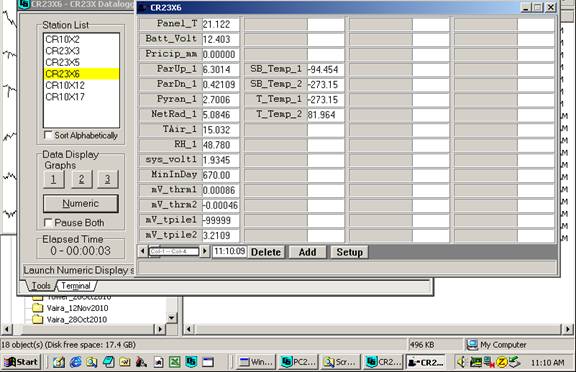This screenshot has height=372, width=576.
Task: Select station CR10X2
Action: pyautogui.click(x=82, y=39)
